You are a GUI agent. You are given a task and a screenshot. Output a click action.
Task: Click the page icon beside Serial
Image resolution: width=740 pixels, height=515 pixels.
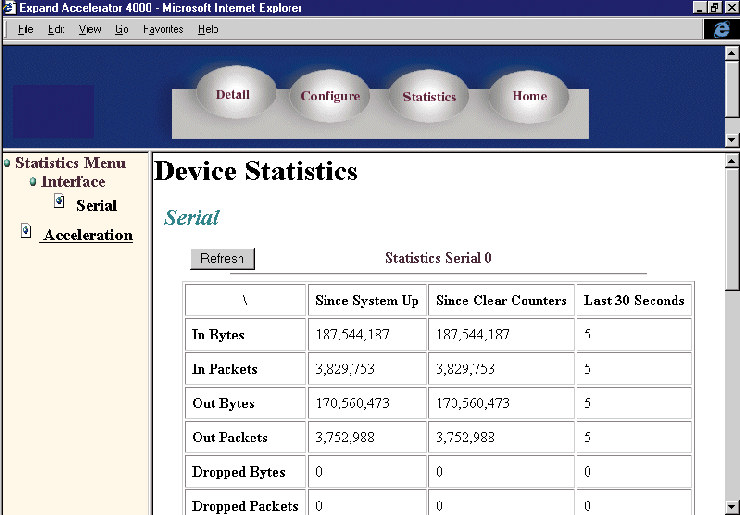click(x=59, y=202)
